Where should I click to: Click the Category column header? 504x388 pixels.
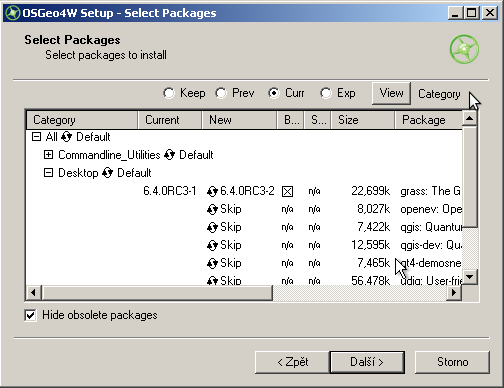click(82, 120)
